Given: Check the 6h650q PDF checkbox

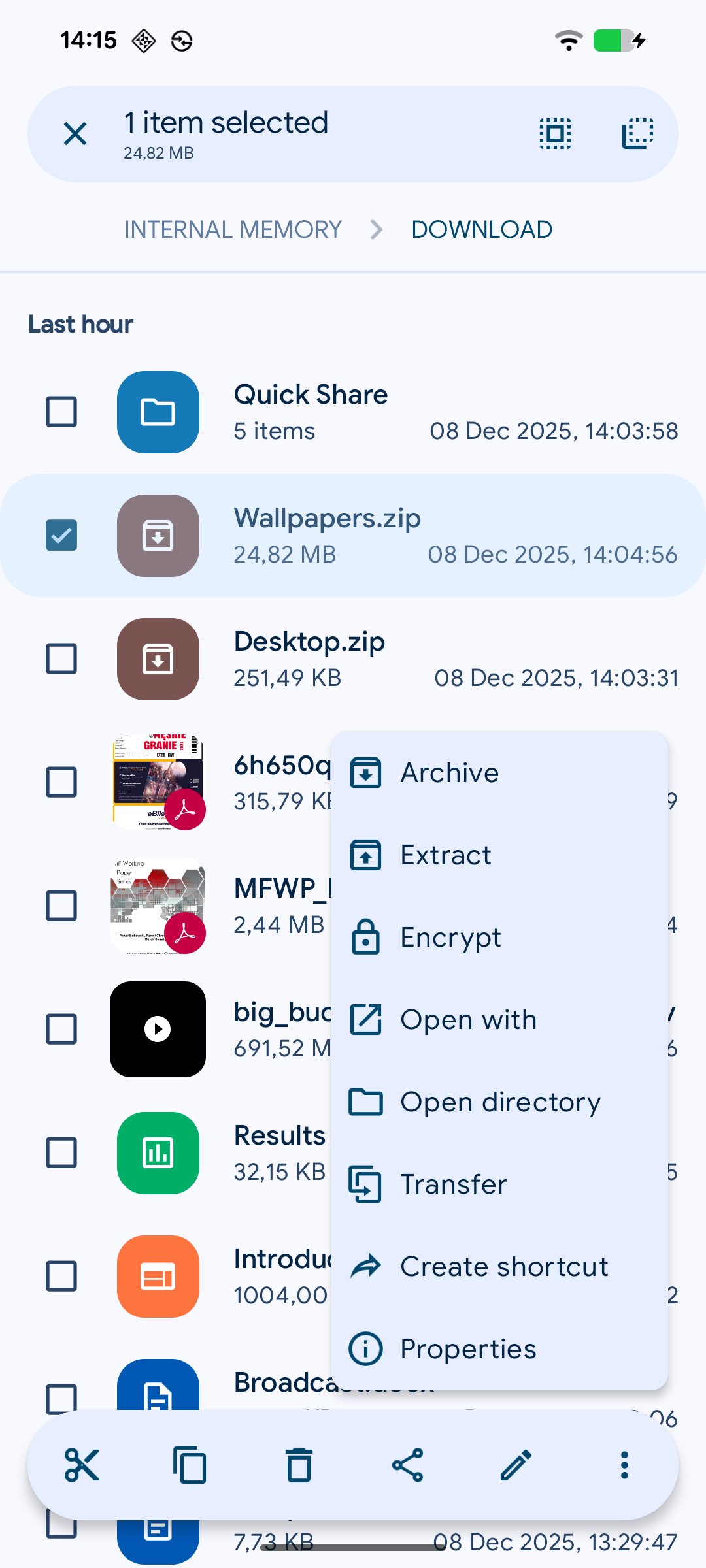Looking at the screenshot, I should [61, 782].
